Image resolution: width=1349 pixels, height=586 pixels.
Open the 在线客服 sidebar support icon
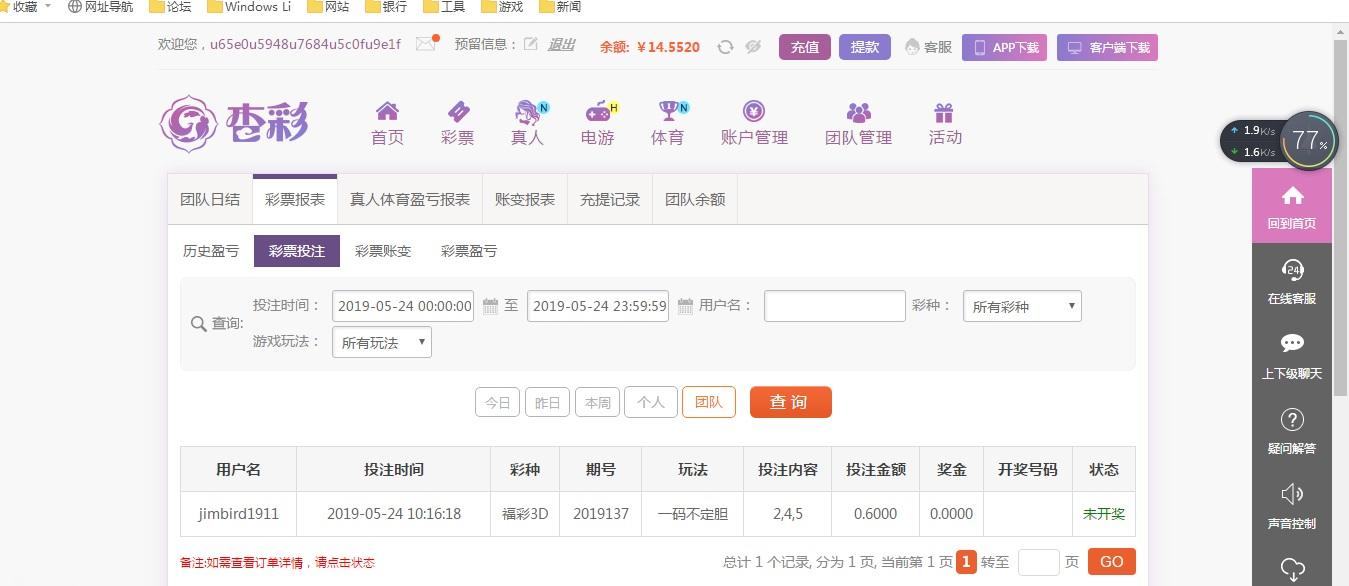click(1292, 270)
